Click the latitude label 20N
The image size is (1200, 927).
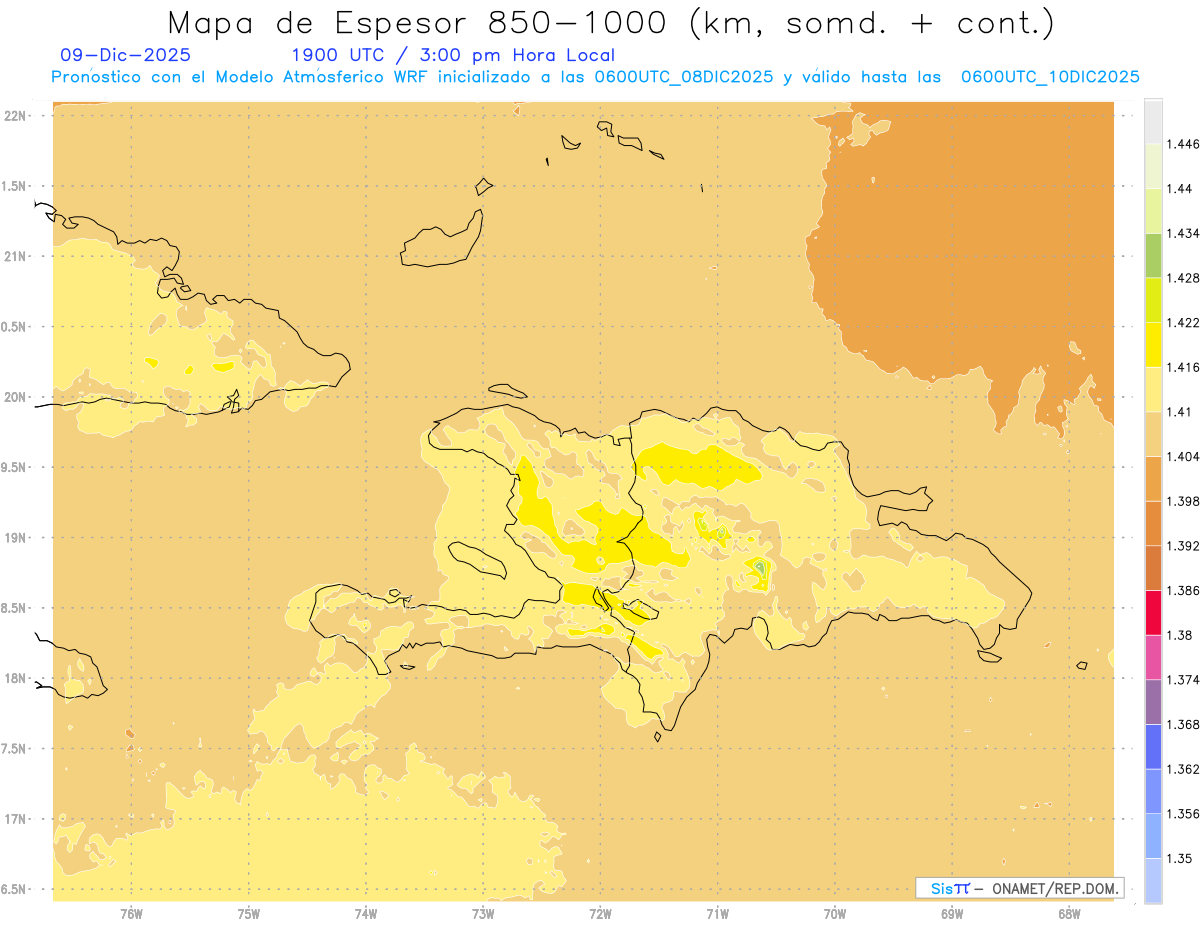[15, 397]
